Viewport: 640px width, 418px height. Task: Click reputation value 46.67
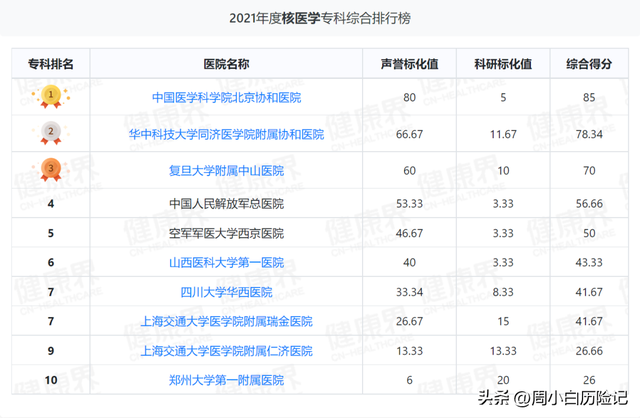tap(409, 233)
